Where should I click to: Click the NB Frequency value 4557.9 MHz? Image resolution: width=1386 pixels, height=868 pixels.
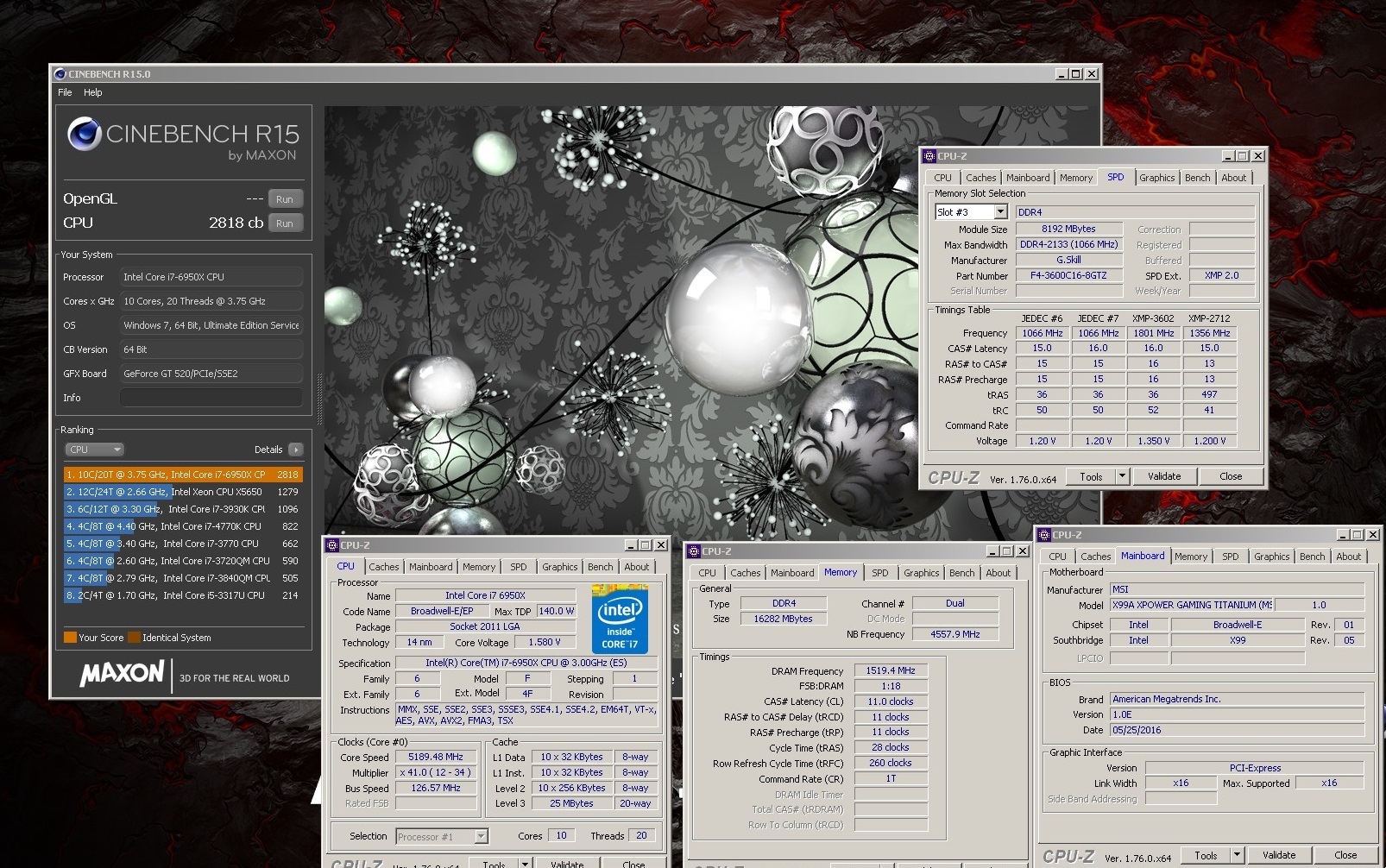(954, 634)
